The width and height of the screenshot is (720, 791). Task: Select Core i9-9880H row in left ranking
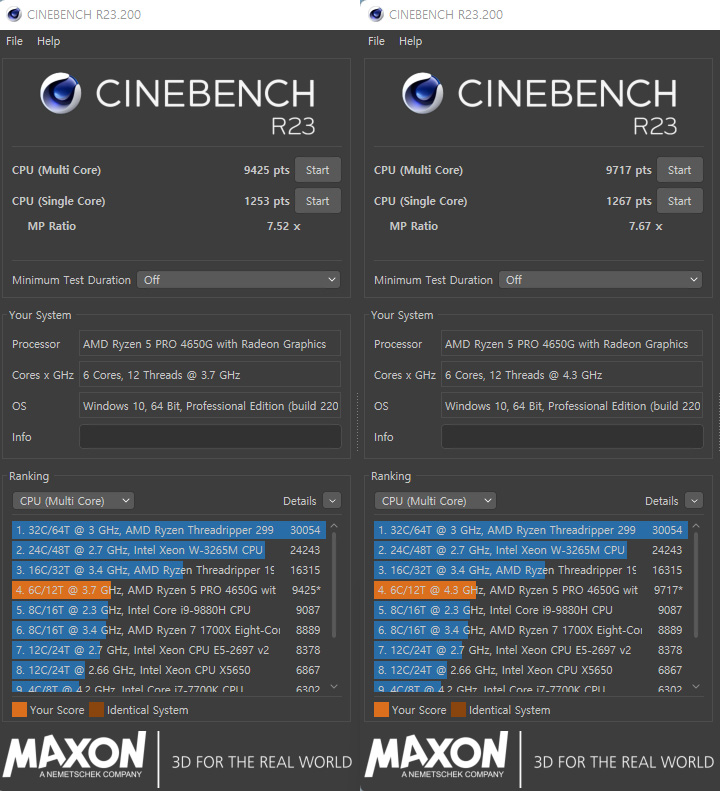tap(169, 610)
